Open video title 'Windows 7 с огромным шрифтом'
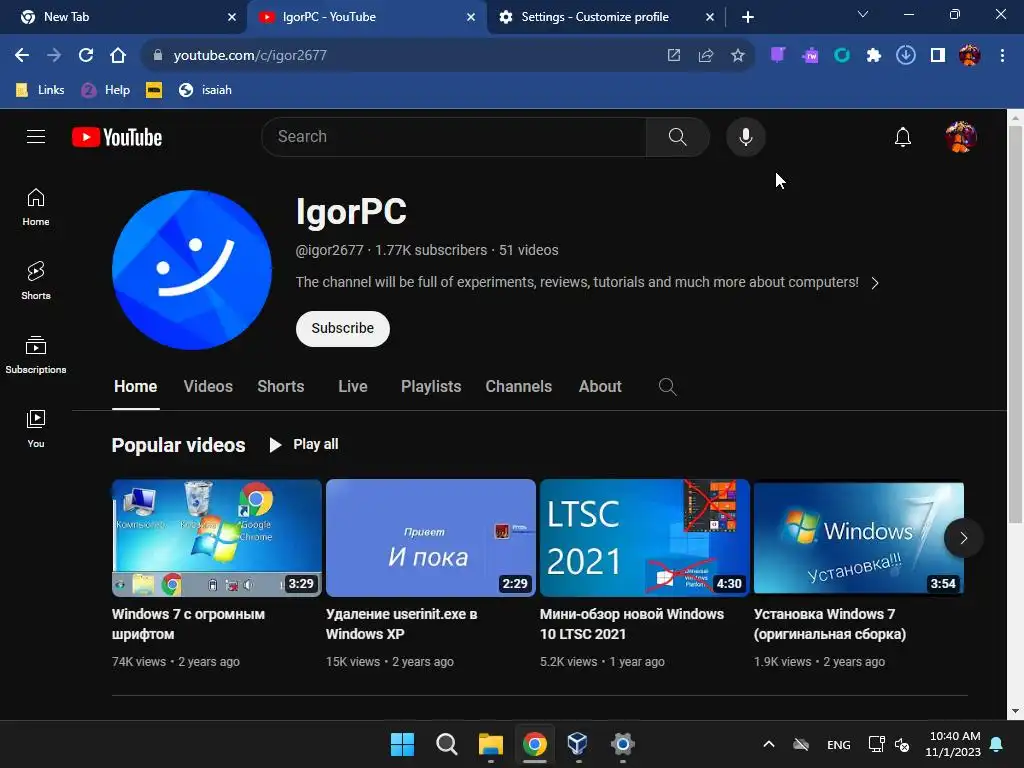The width and height of the screenshot is (1024, 768). point(188,624)
